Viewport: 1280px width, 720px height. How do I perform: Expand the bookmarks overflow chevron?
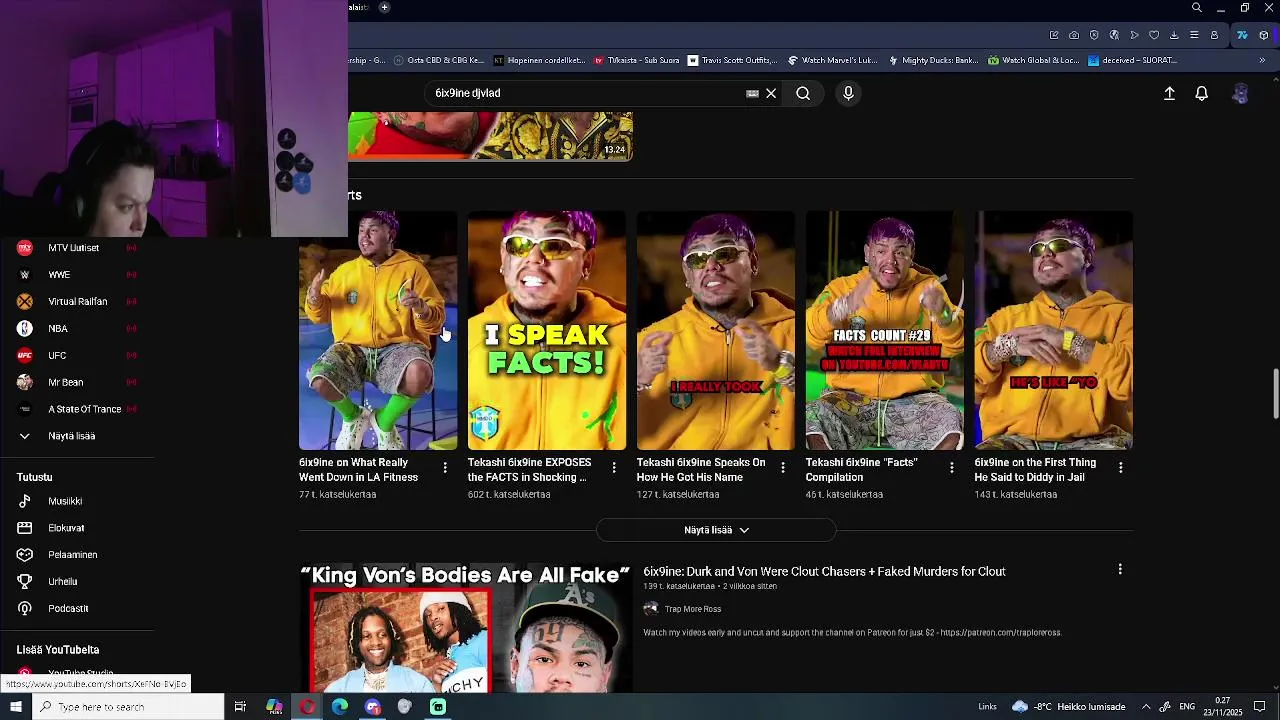pos(1262,60)
